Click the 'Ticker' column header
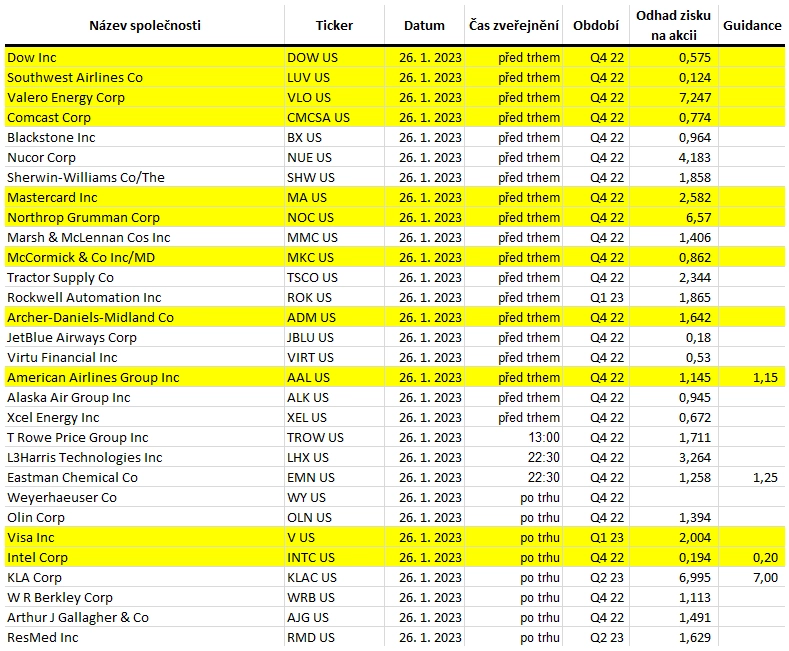 pos(334,26)
